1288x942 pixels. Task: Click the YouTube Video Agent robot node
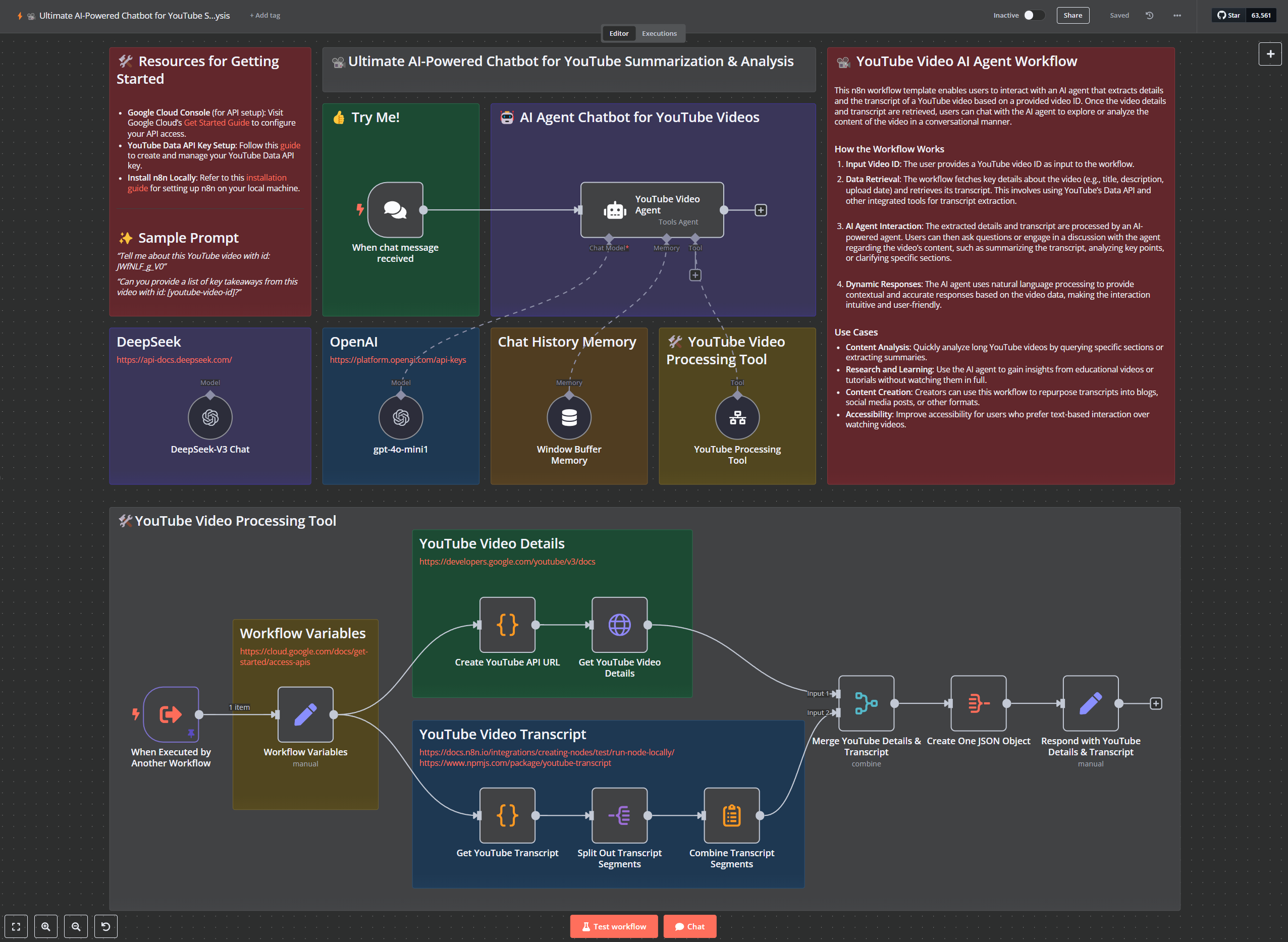click(652, 210)
